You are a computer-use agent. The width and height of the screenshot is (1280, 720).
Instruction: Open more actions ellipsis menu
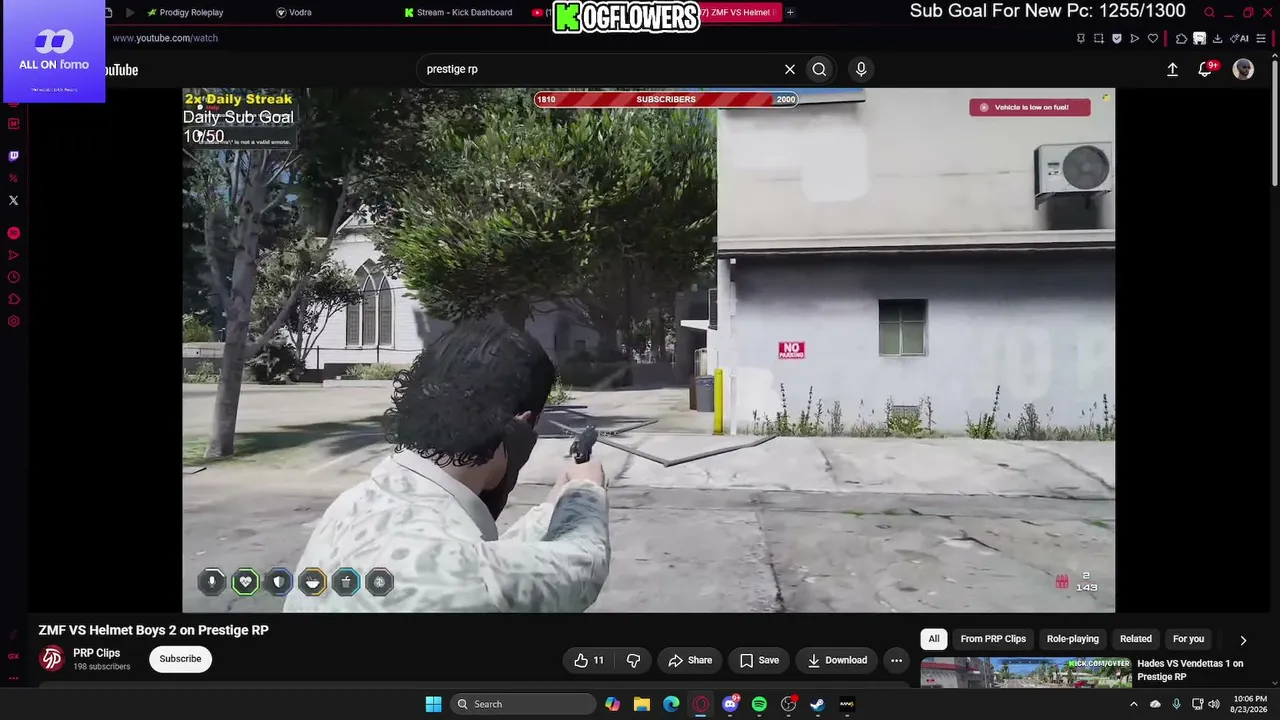tap(896, 660)
